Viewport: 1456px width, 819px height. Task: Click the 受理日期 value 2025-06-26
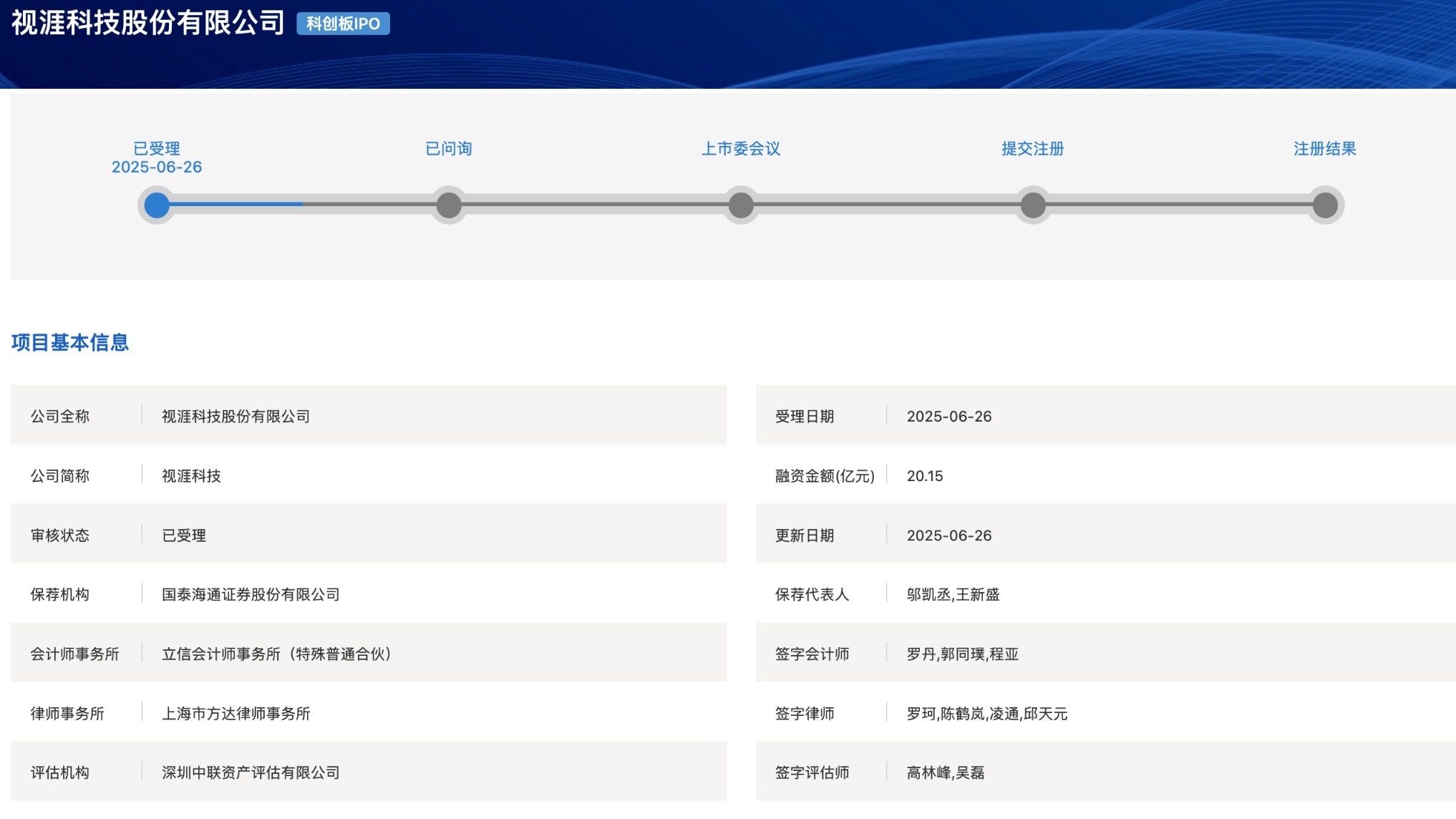tap(949, 416)
